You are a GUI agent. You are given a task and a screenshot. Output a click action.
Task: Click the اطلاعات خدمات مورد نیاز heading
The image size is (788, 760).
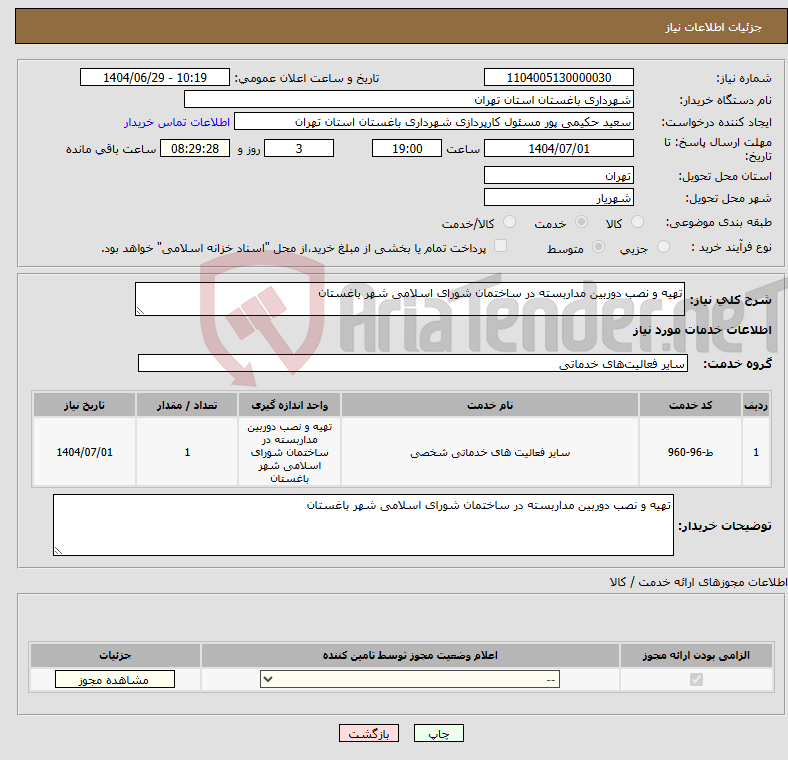[702, 330]
